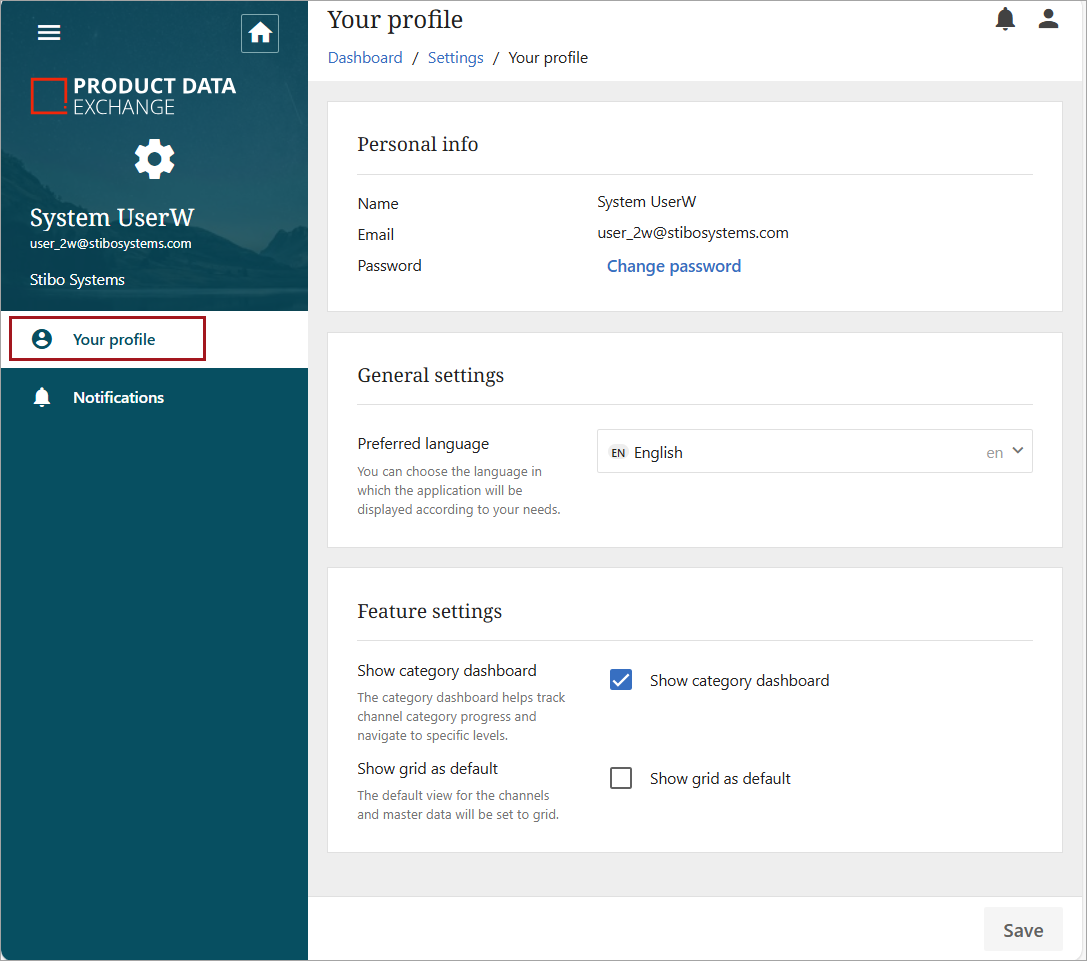
Task: Uncheck the Show category dashboard checkbox
Action: (621, 680)
